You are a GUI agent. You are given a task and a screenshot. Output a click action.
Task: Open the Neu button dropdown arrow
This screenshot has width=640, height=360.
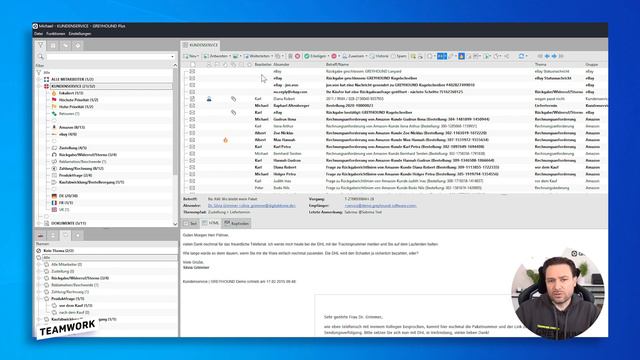coord(199,56)
